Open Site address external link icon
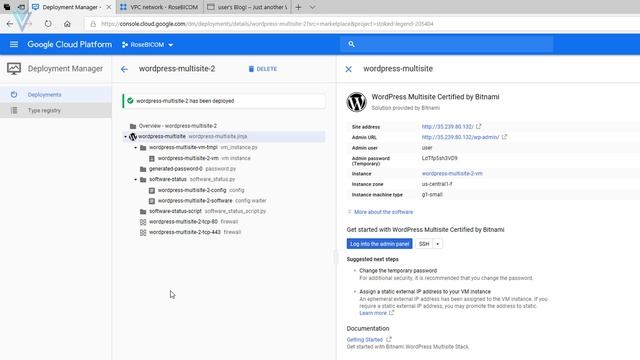Image resolution: width=640 pixels, height=360 pixels. [x=479, y=127]
